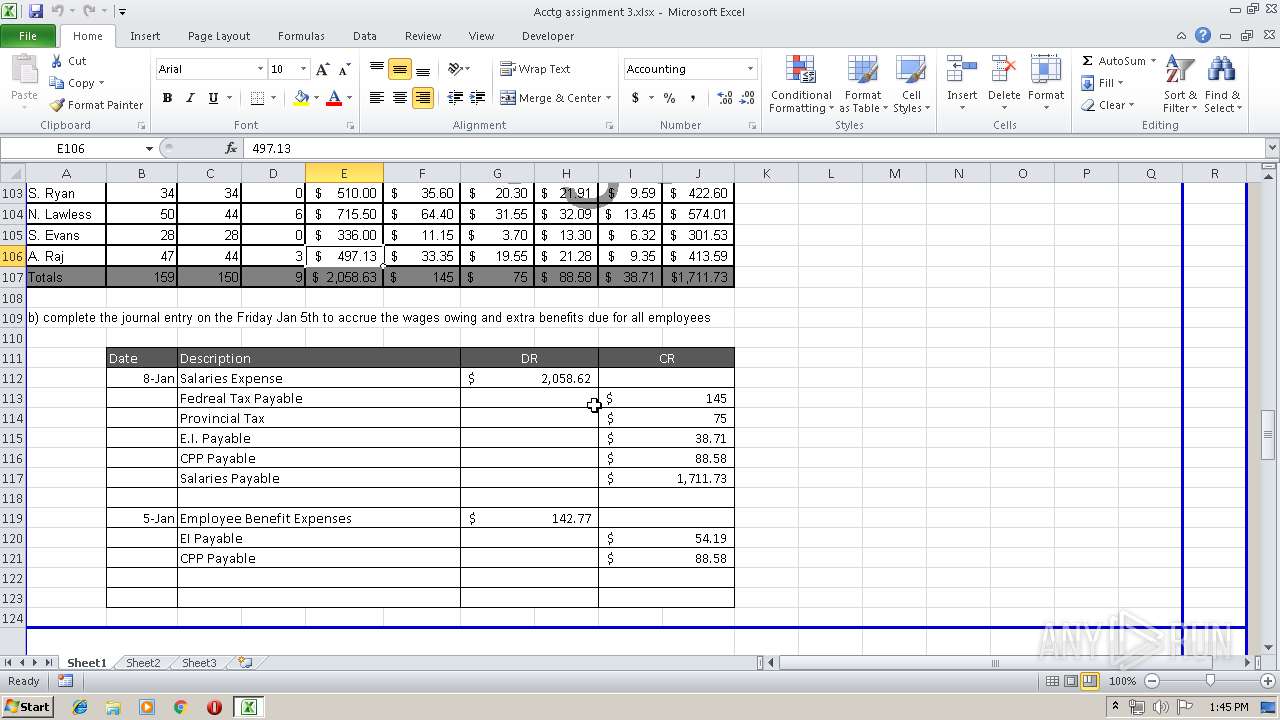
Task: Click the Windows Start button
Action: (x=27, y=707)
